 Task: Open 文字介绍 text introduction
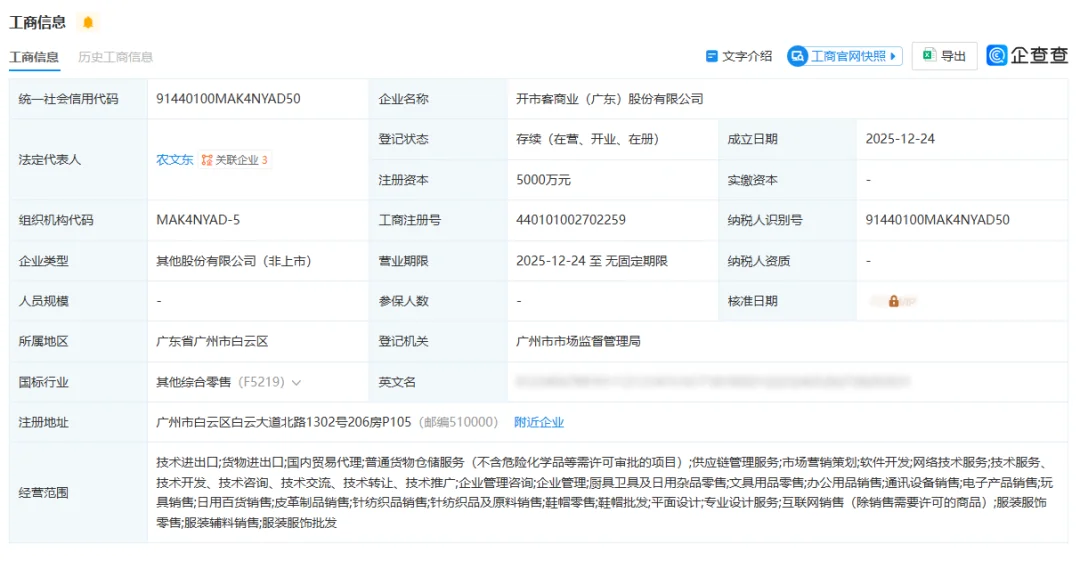739,57
